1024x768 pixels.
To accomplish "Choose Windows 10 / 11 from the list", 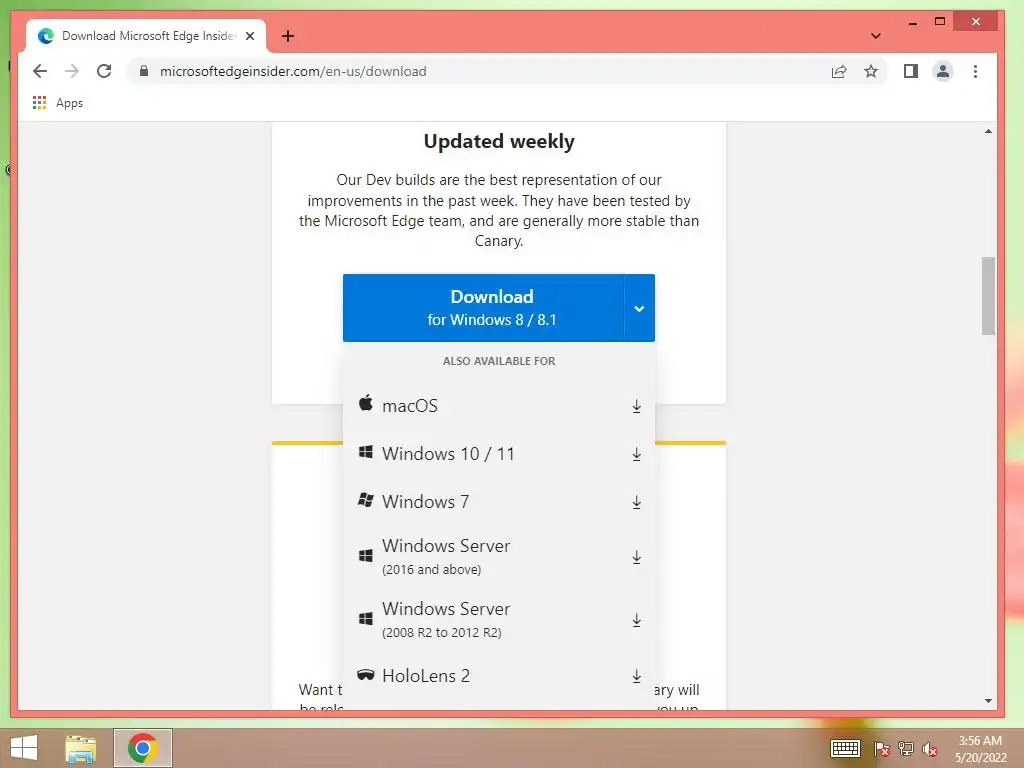I will pos(499,453).
